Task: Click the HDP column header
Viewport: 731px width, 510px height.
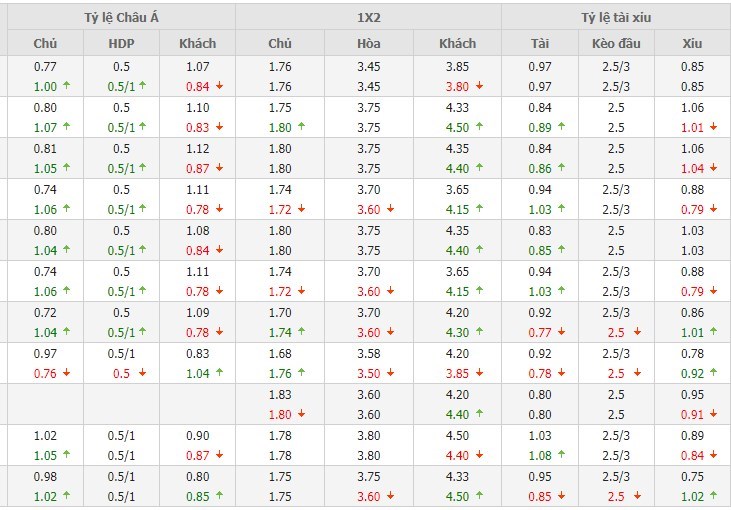Action: [x=121, y=43]
